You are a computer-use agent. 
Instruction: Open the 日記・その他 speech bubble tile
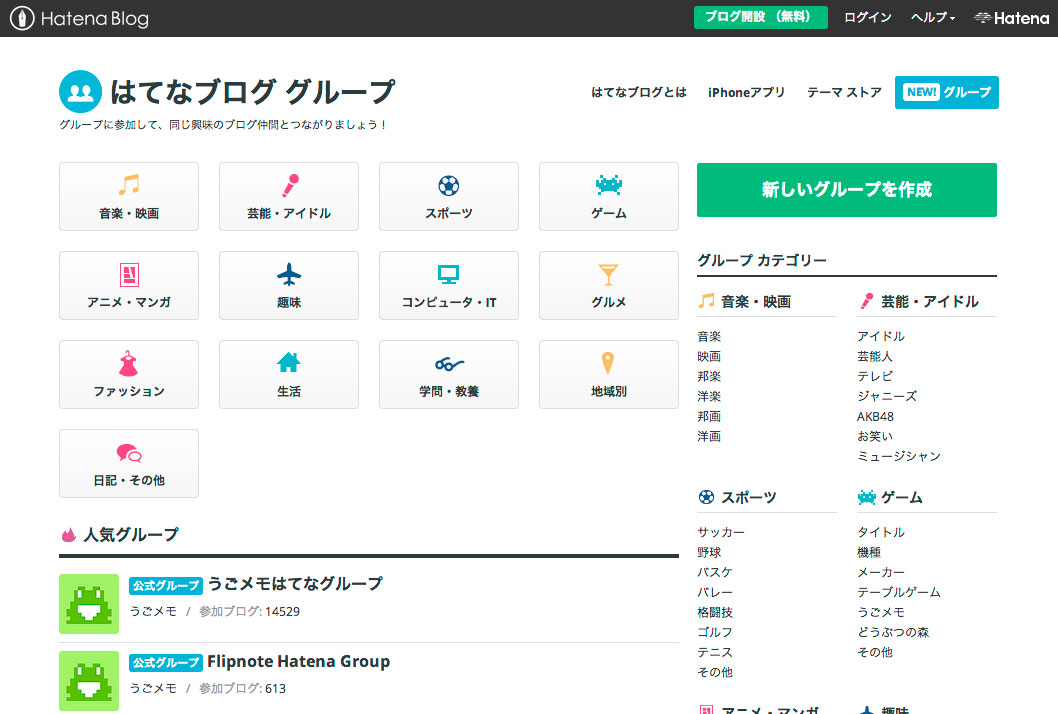click(x=129, y=464)
